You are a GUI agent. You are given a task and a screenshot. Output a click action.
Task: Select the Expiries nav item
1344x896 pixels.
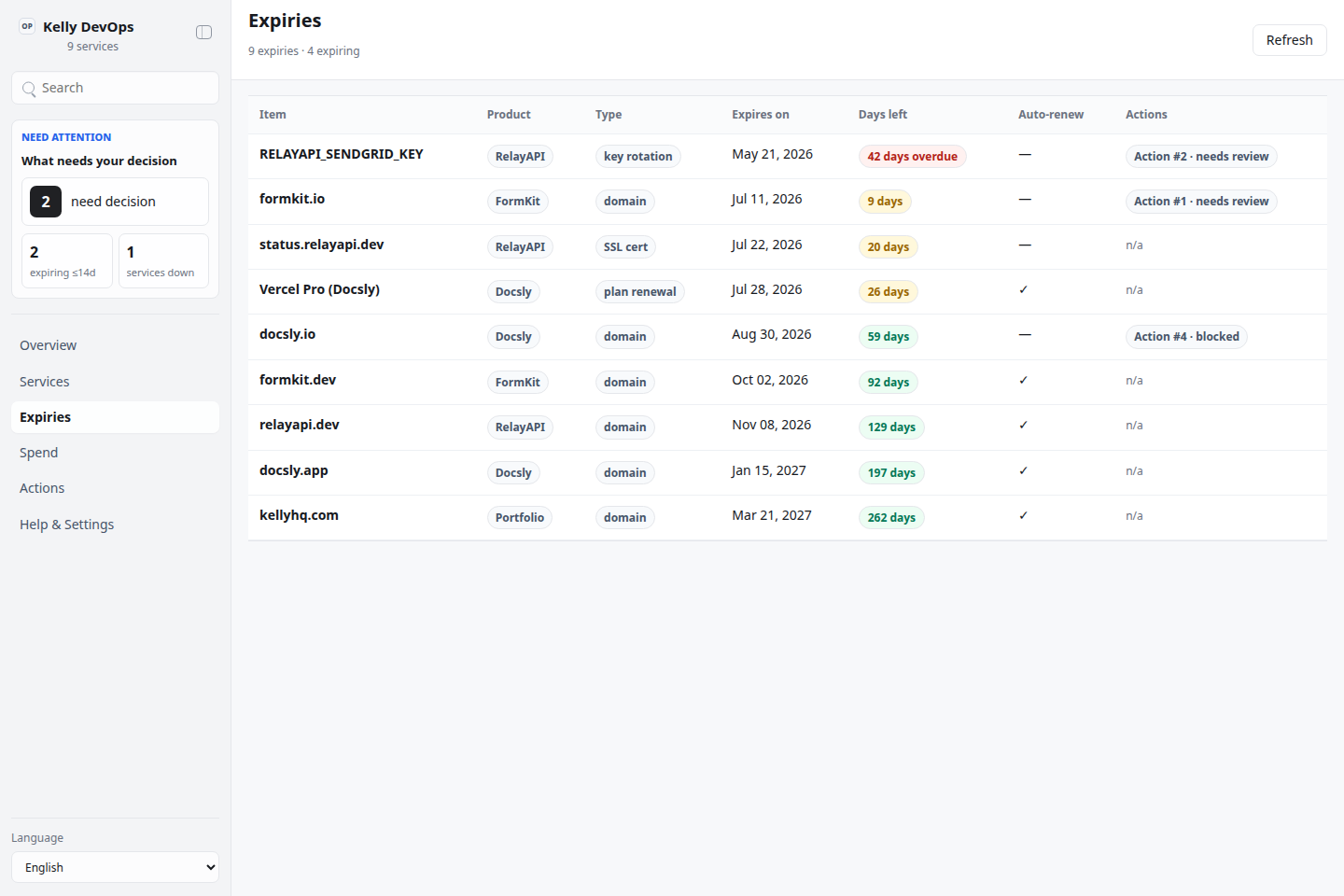point(115,417)
